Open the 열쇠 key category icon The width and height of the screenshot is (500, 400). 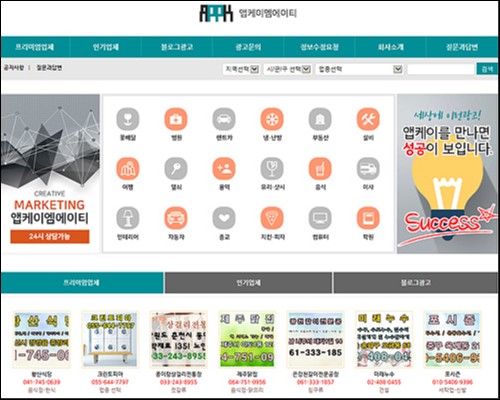[x=176, y=169]
